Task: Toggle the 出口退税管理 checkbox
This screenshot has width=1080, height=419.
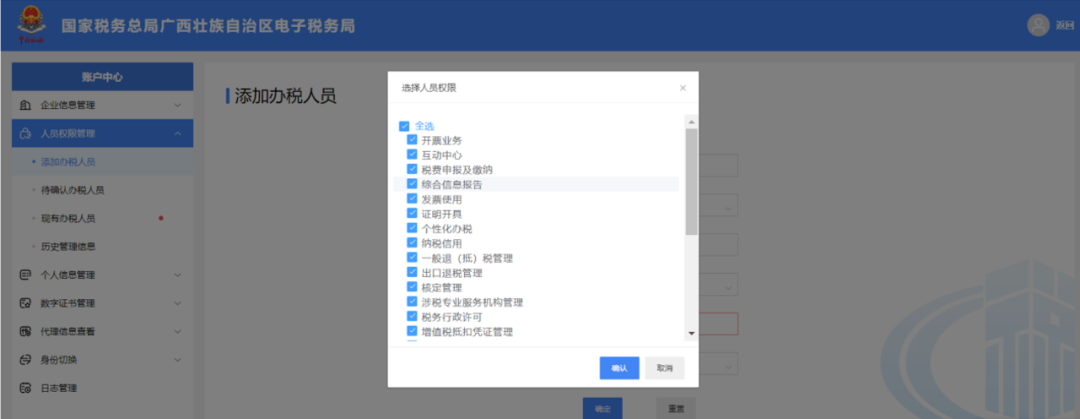Action: tap(413, 272)
